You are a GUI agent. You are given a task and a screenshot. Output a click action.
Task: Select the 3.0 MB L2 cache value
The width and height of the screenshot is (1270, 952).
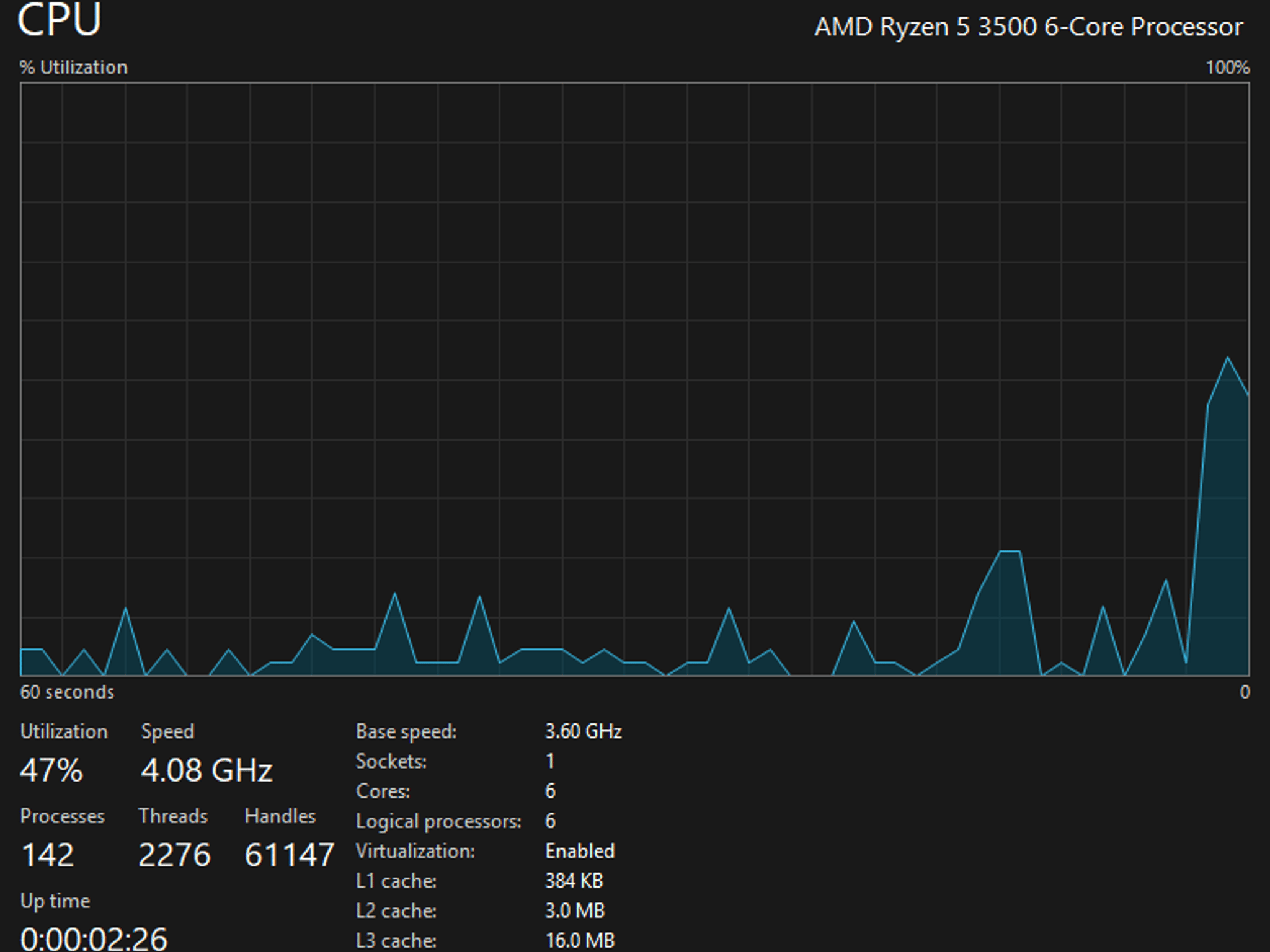(x=575, y=911)
